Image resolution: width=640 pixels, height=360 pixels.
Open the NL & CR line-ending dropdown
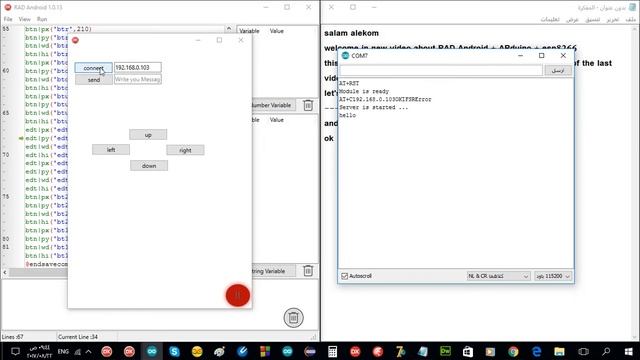click(x=498, y=276)
